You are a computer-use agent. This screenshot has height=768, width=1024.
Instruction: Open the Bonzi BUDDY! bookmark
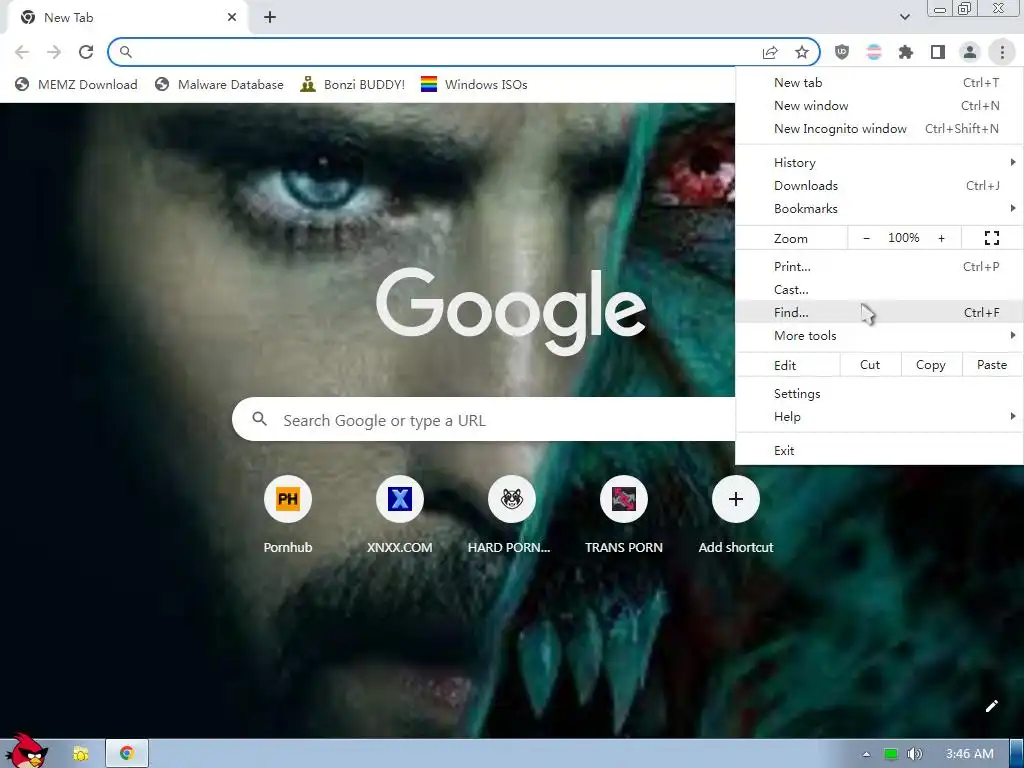click(x=353, y=84)
